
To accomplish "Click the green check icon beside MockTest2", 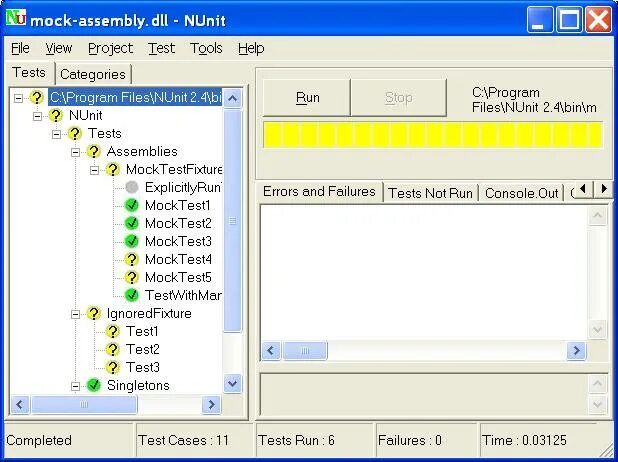I will point(132,224).
